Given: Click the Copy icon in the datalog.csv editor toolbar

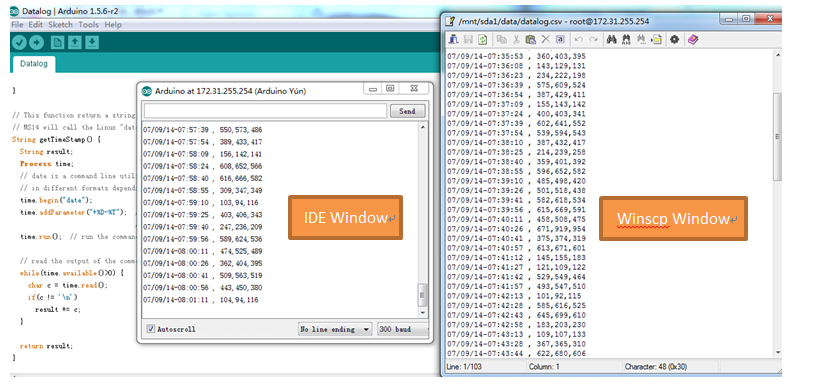Looking at the screenshot, I should point(501,39).
